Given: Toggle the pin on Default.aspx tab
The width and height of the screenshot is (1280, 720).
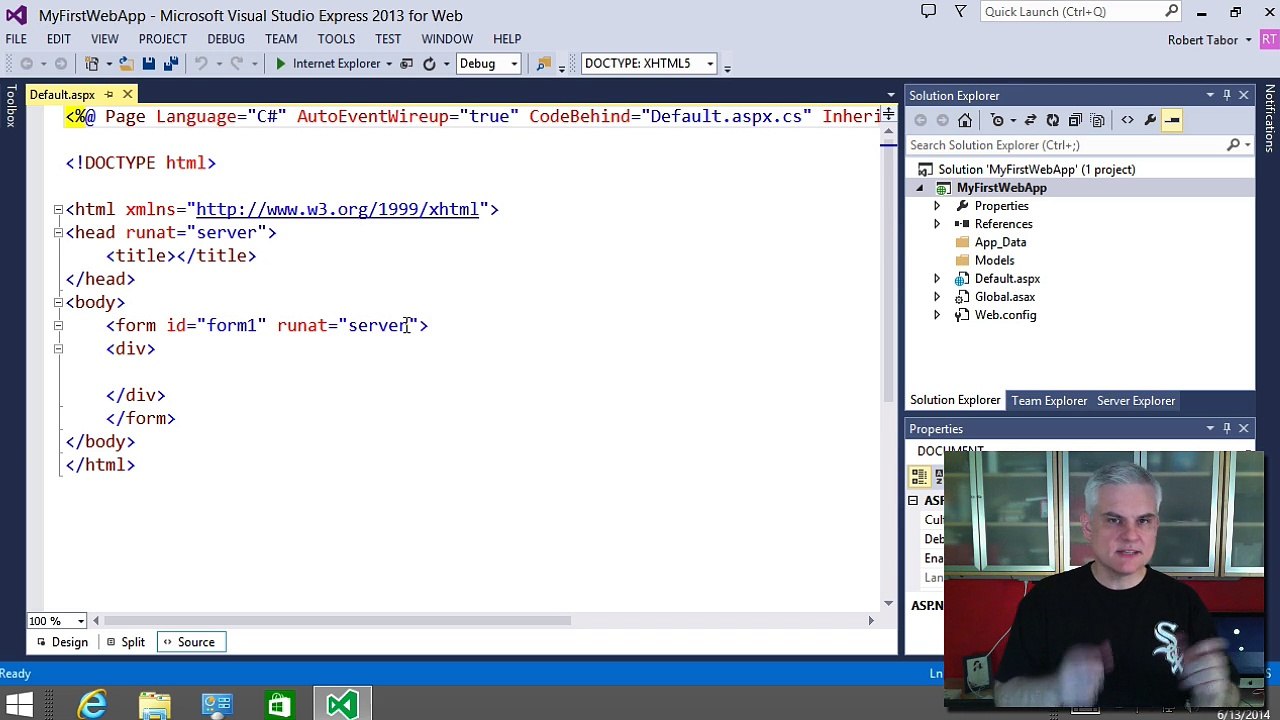Looking at the screenshot, I should (109, 95).
